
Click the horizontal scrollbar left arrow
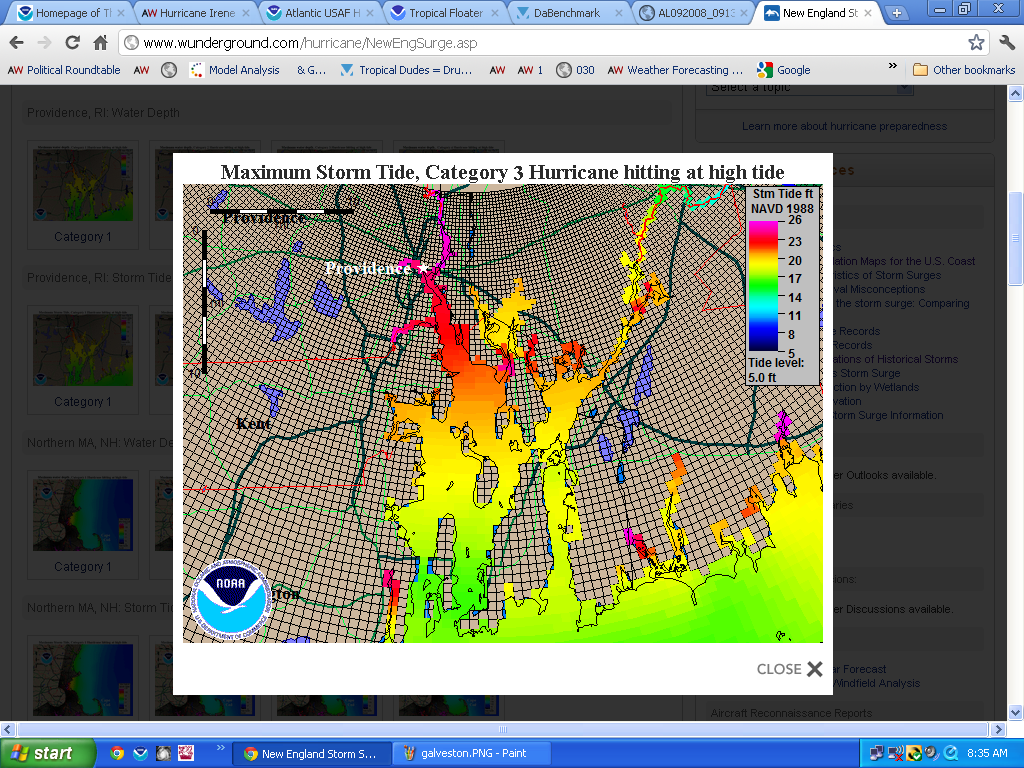(7, 729)
